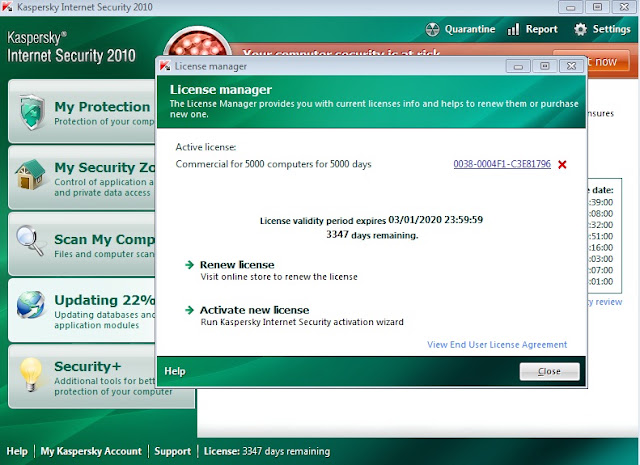The image size is (640, 465).
Task: Click the Updating globe icon
Action: pos(31,305)
